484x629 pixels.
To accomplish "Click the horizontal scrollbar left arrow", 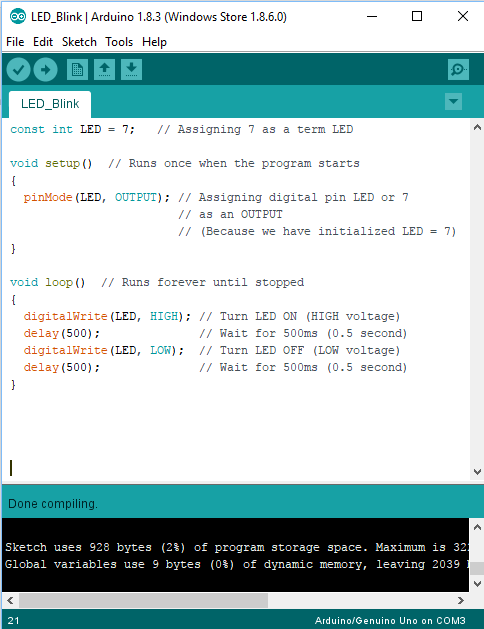I will pos(10,601).
